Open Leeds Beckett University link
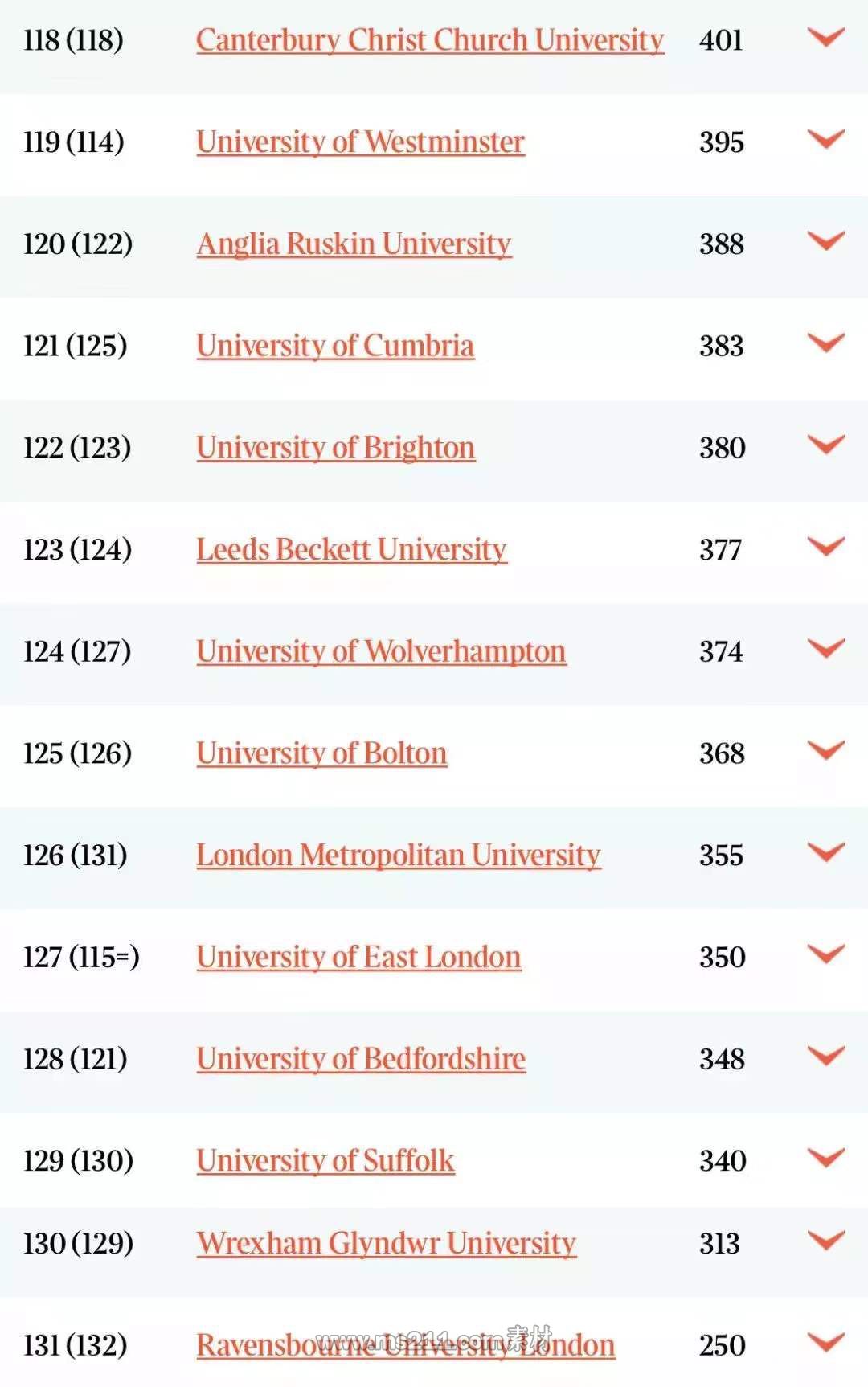The image size is (868, 1387). point(351,550)
